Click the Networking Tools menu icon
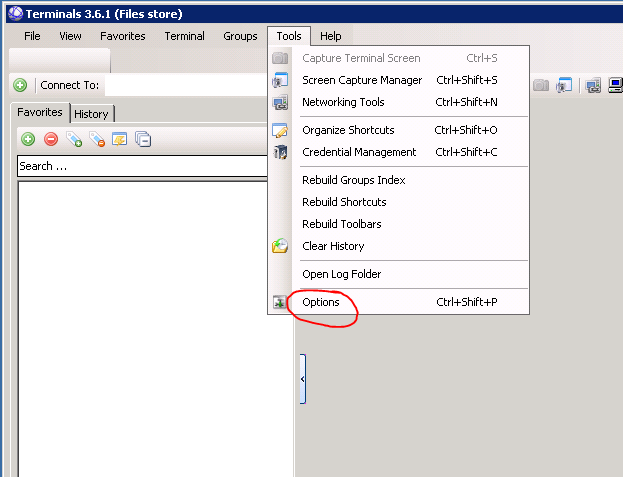The width and height of the screenshot is (623, 477). [280, 102]
